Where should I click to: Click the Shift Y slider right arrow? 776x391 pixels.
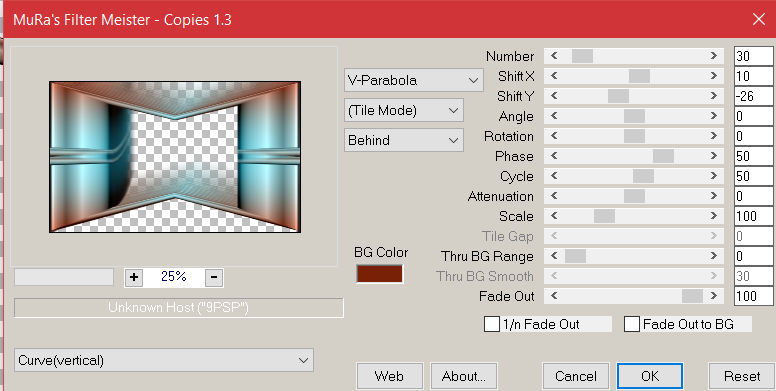714,96
